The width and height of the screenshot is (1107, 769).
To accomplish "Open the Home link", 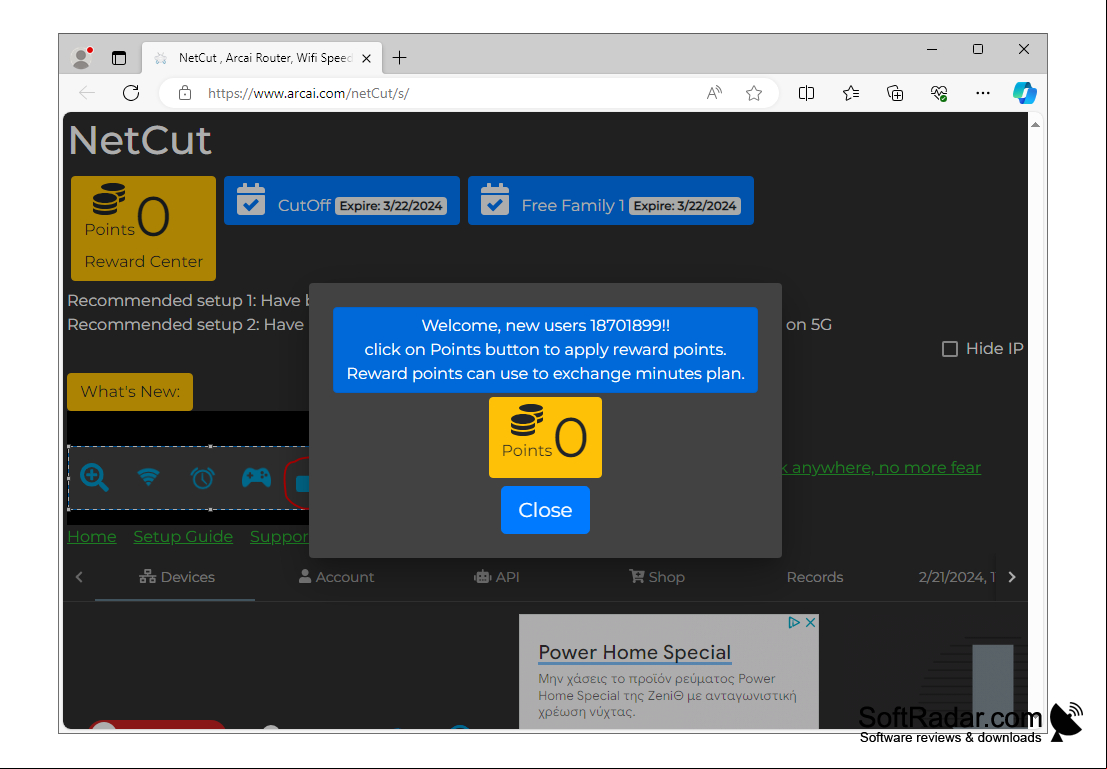I will [x=92, y=537].
